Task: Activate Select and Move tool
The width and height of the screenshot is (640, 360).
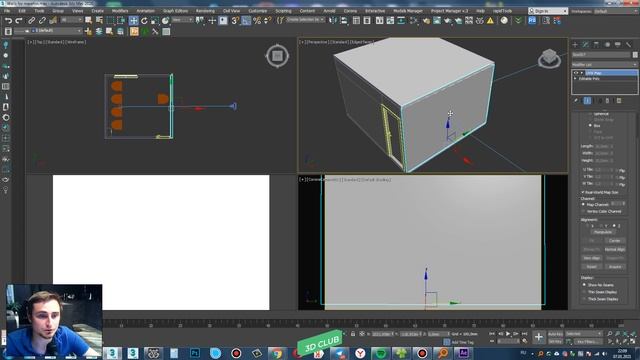Action: pyautogui.click(x=133, y=20)
